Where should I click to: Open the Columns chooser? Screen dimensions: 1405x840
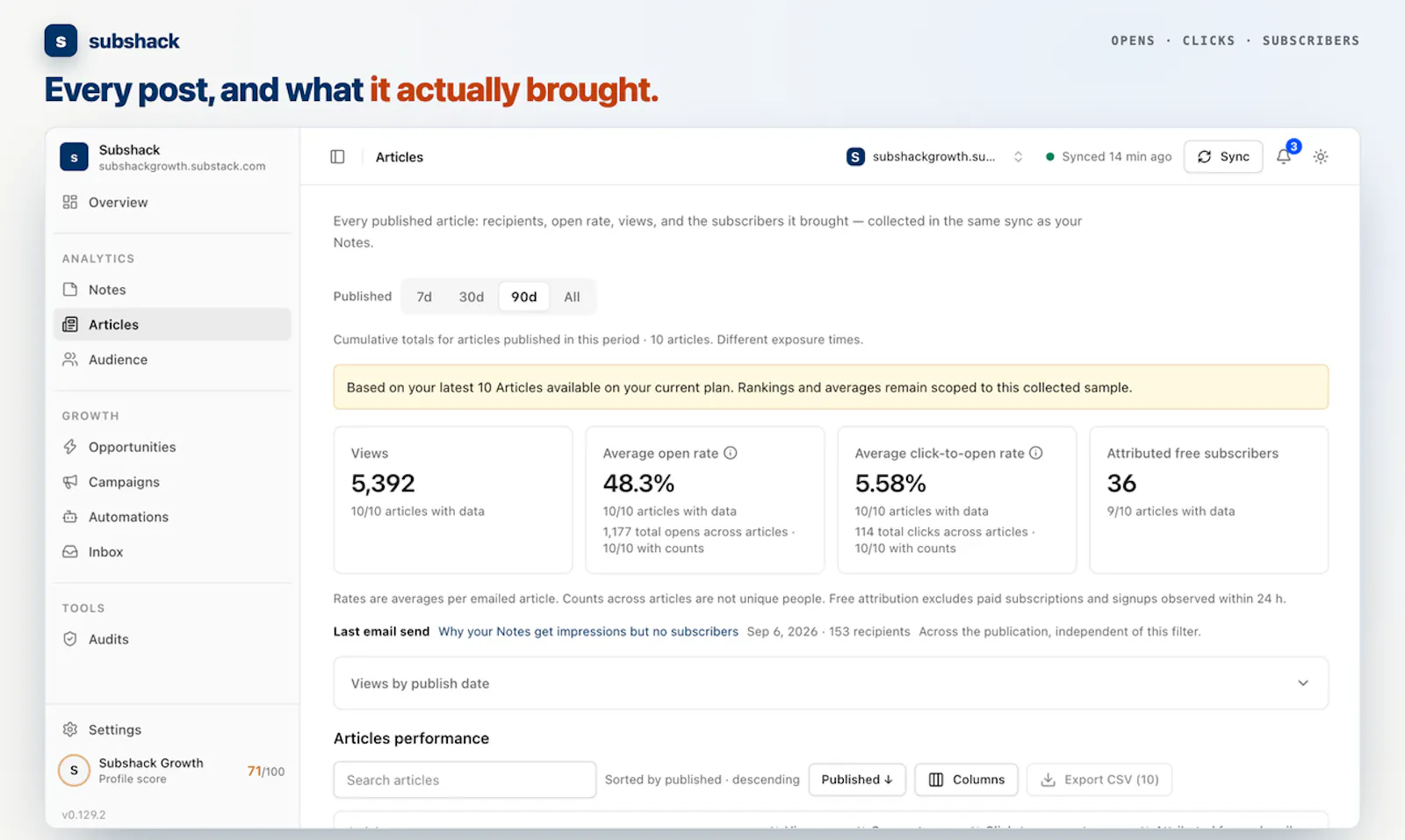click(966, 779)
